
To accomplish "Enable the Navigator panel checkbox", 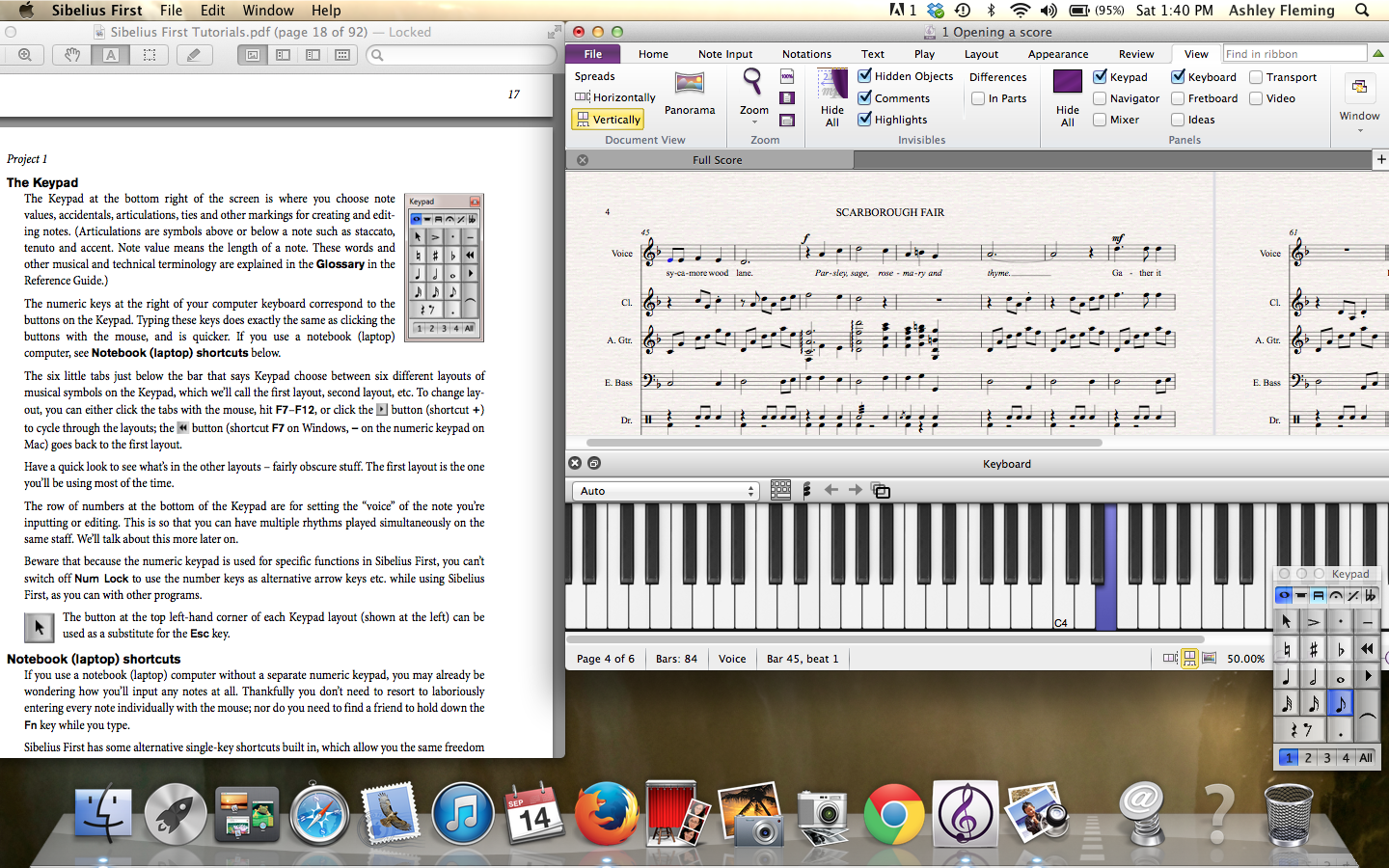I will [x=1100, y=98].
